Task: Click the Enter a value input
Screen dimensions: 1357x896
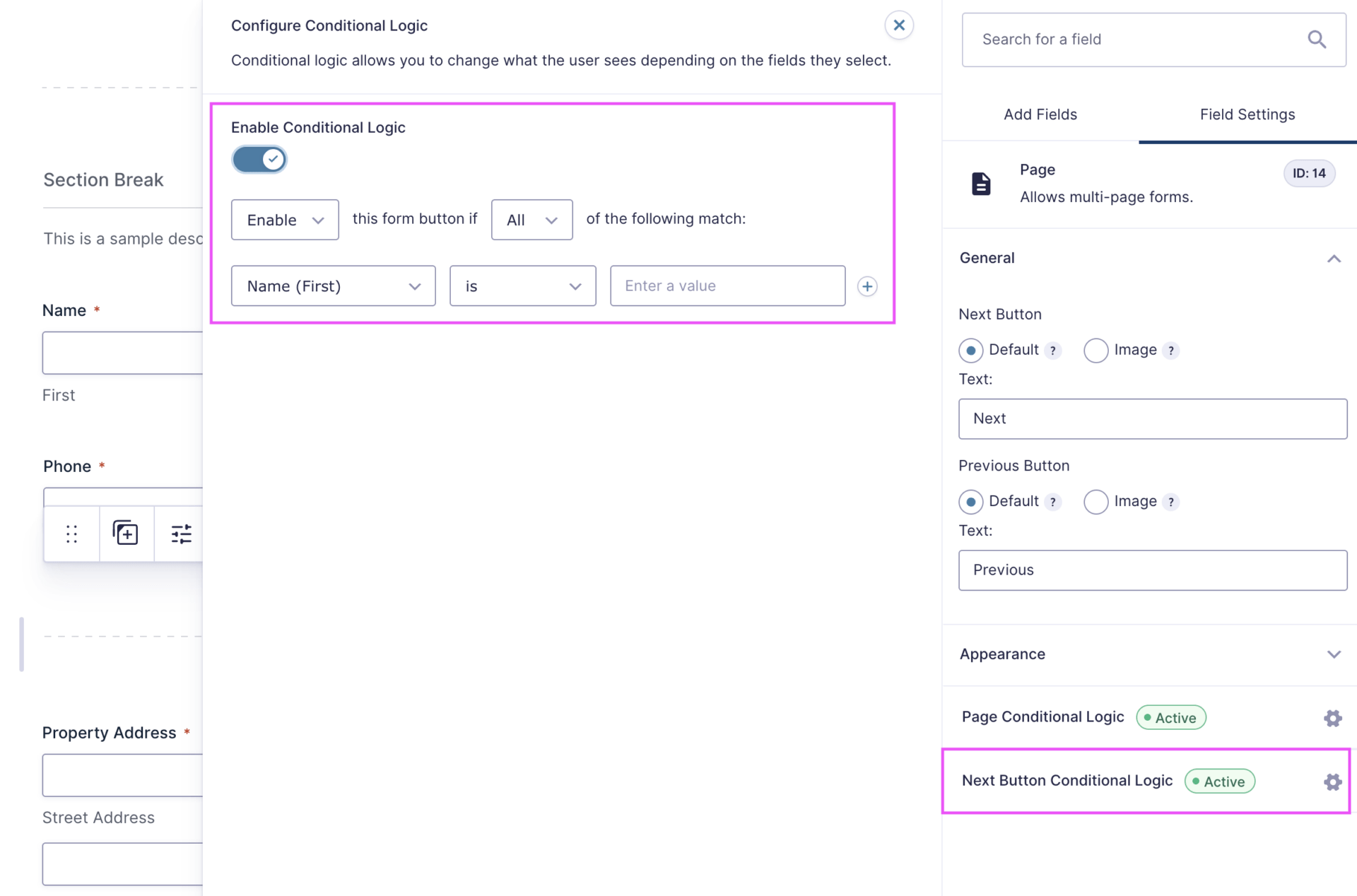Action: tap(727, 286)
